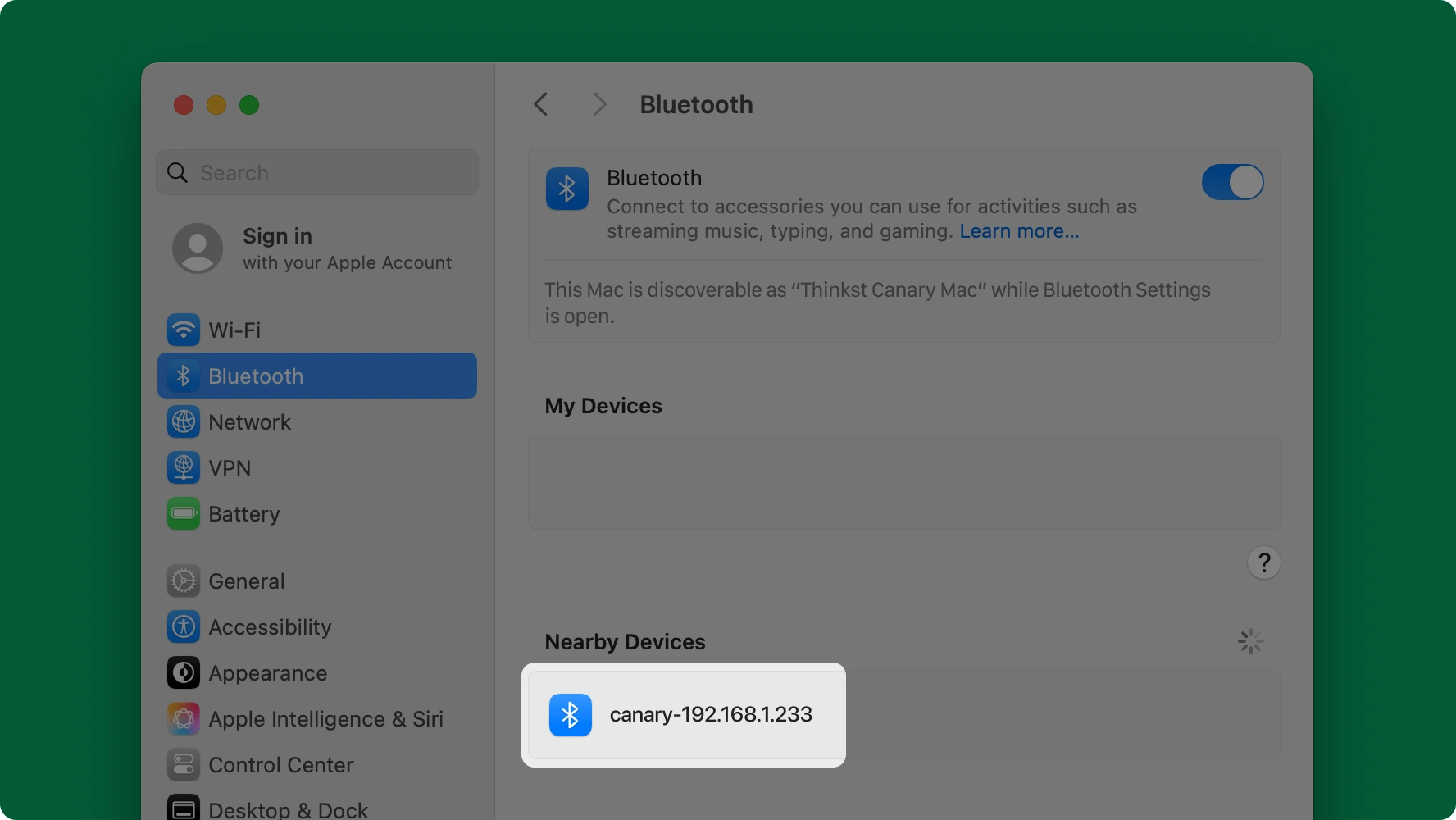Click the user avatar icon
The image size is (1456, 820).
coord(198,248)
